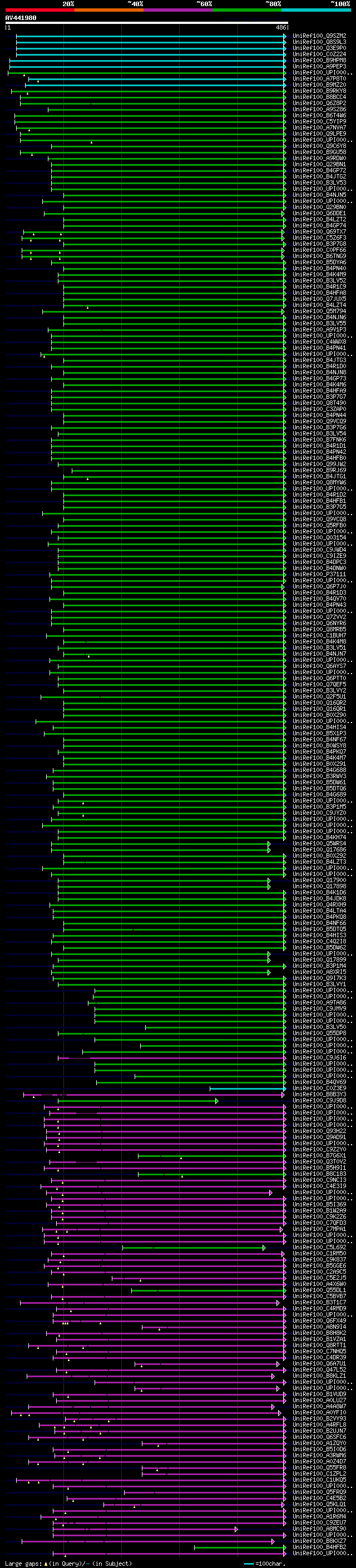Click hit label UniRef100_Q9LPE9
The height and width of the screenshot is (1568, 356).
[x=319, y=133]
